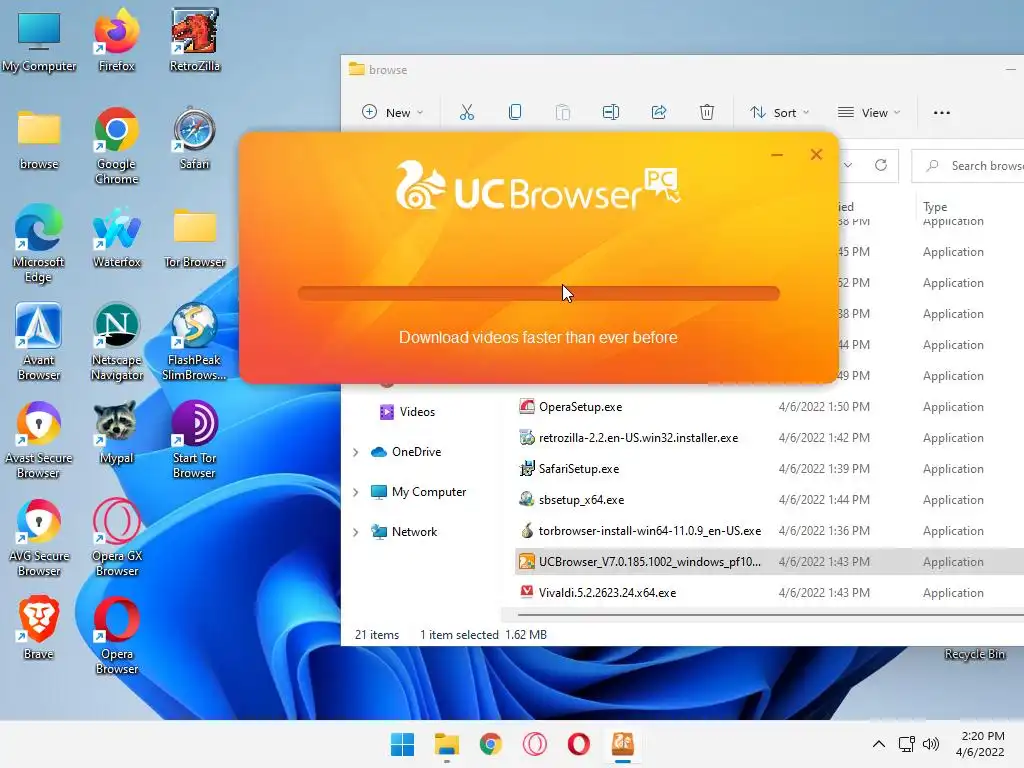
Task: Open Microsoft Edge desktop shortcut
Action: click(39, 244)
